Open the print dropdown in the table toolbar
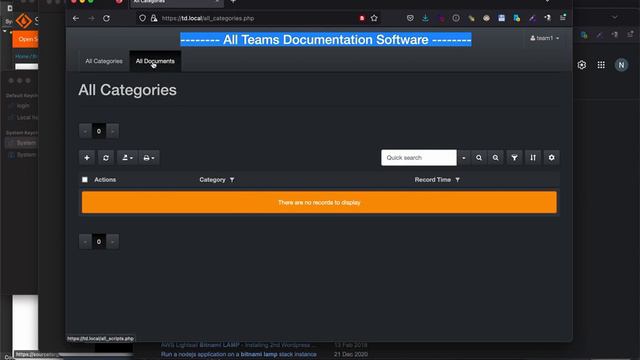This screenshot has width=640, height=360. [x=149, y=158]
